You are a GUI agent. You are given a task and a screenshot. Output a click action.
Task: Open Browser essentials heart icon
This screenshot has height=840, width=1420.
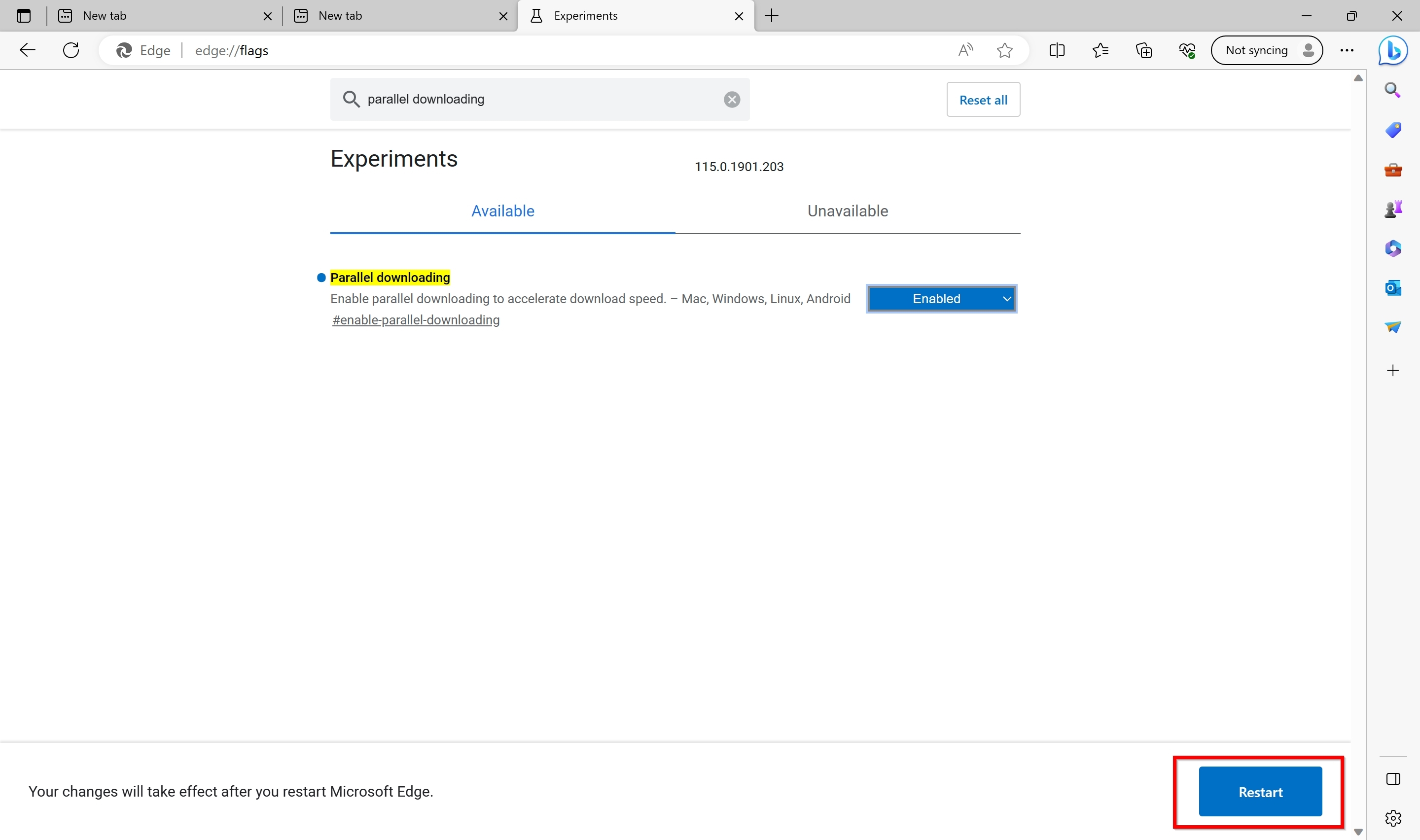1187,50
